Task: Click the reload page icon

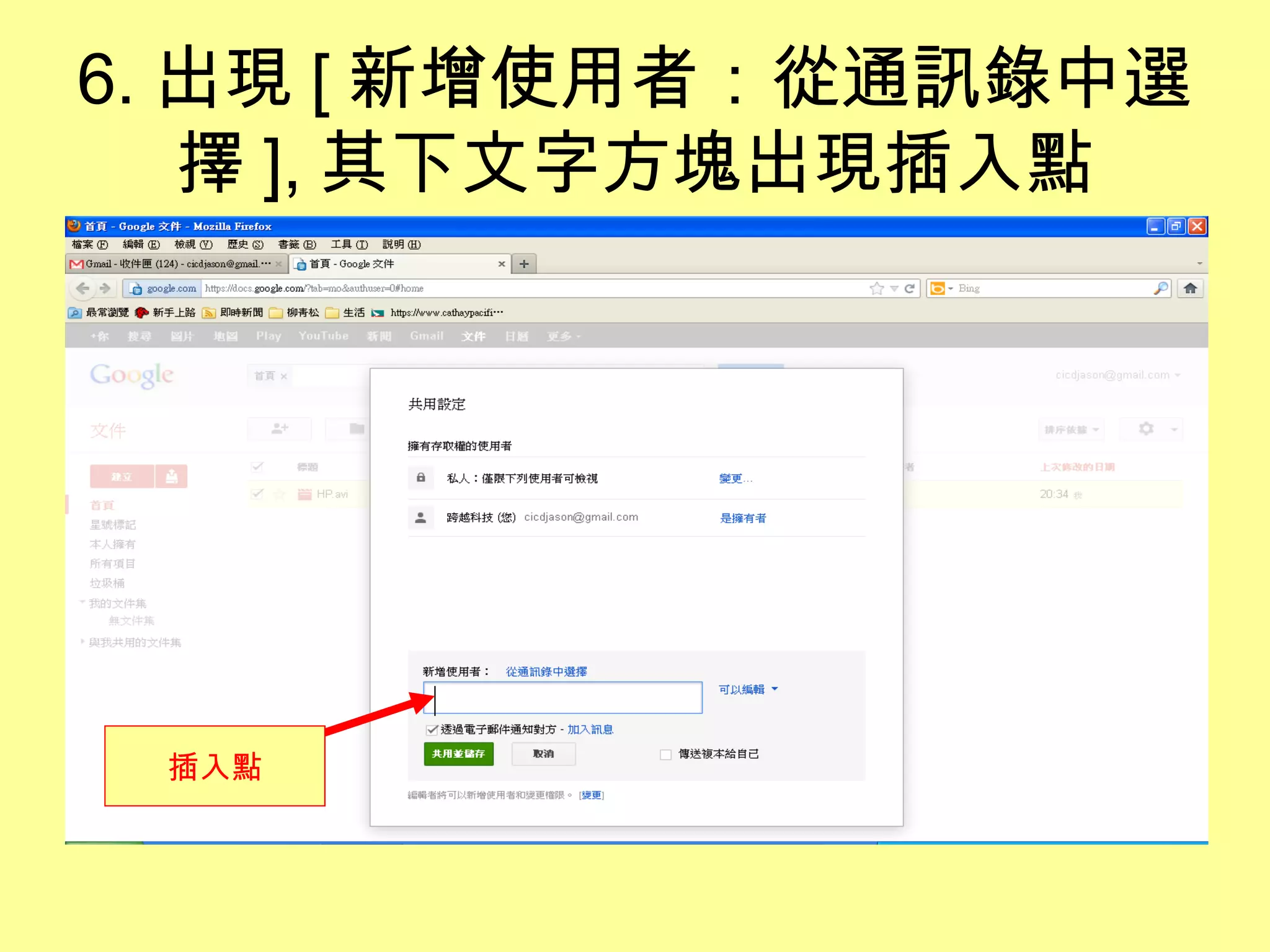Action: (910, 288)
